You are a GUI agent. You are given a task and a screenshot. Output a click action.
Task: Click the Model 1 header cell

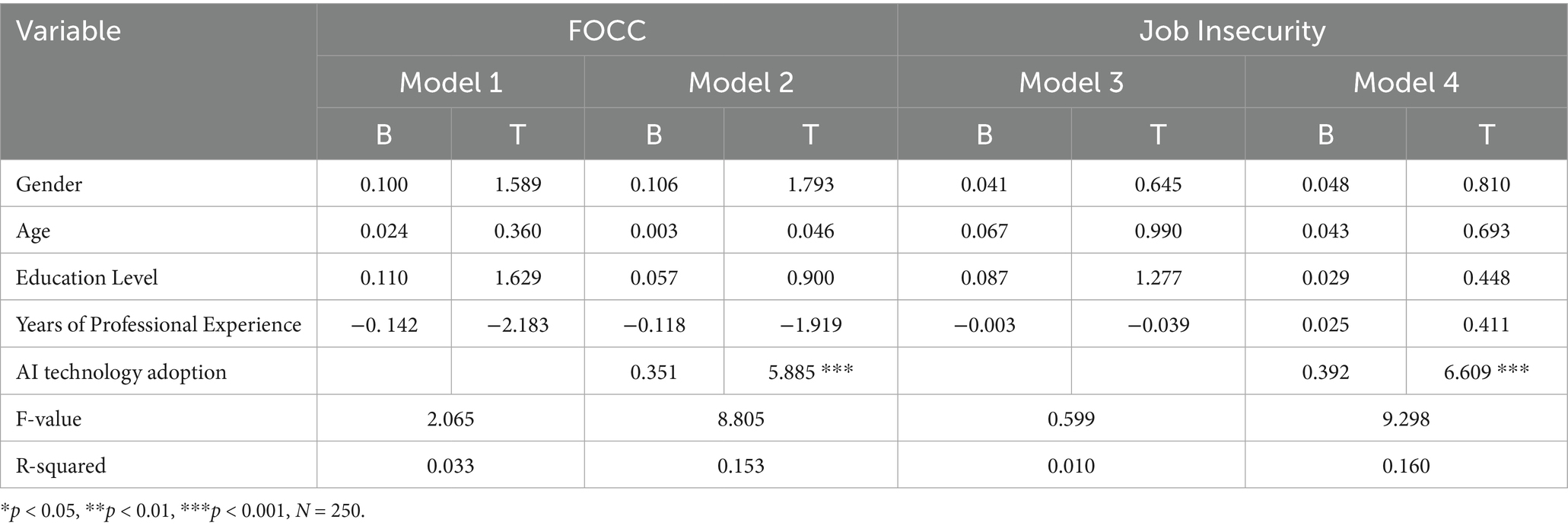click(x=450, y=82)
